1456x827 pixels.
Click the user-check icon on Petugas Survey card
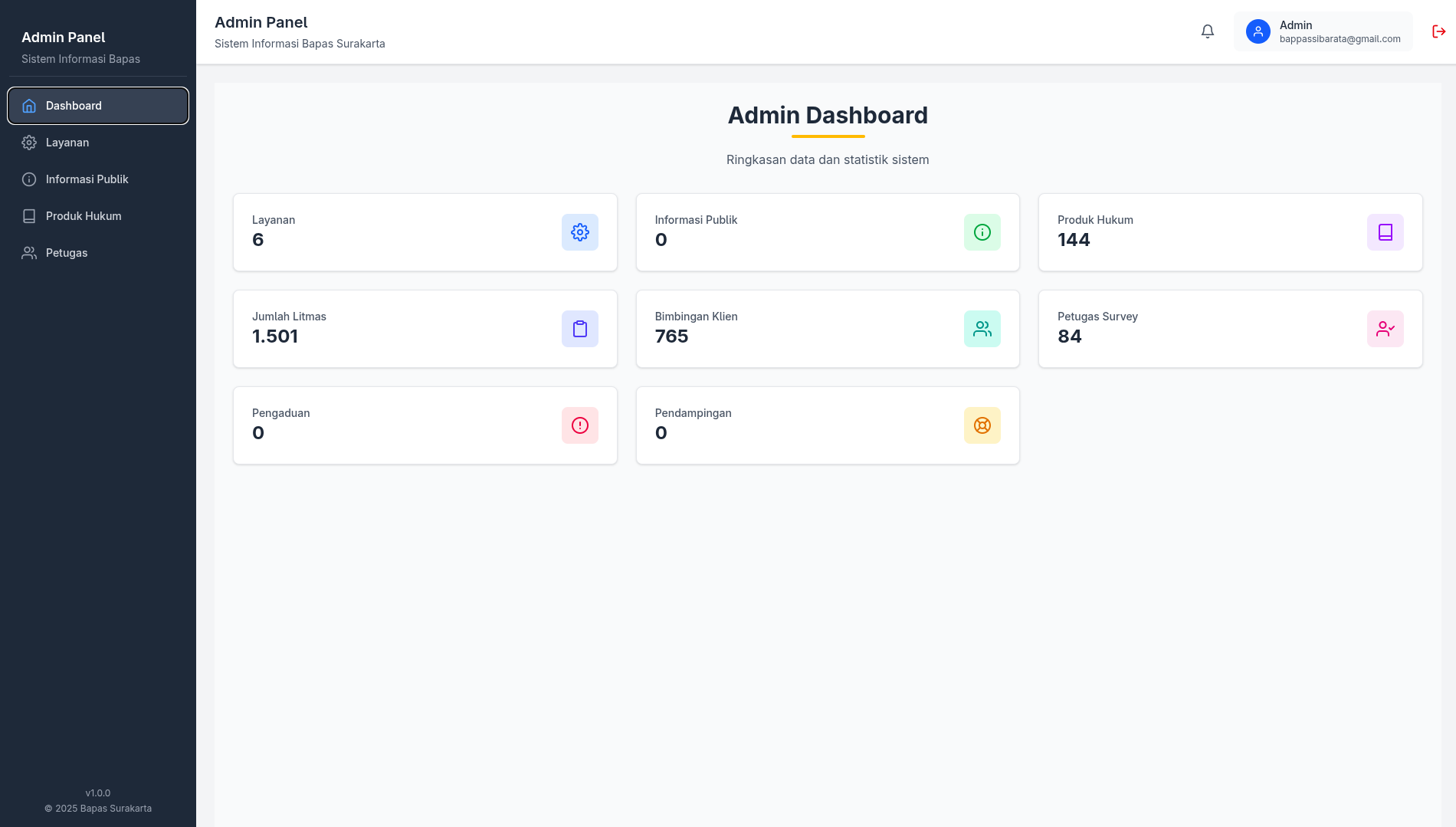coord(1385,329)
